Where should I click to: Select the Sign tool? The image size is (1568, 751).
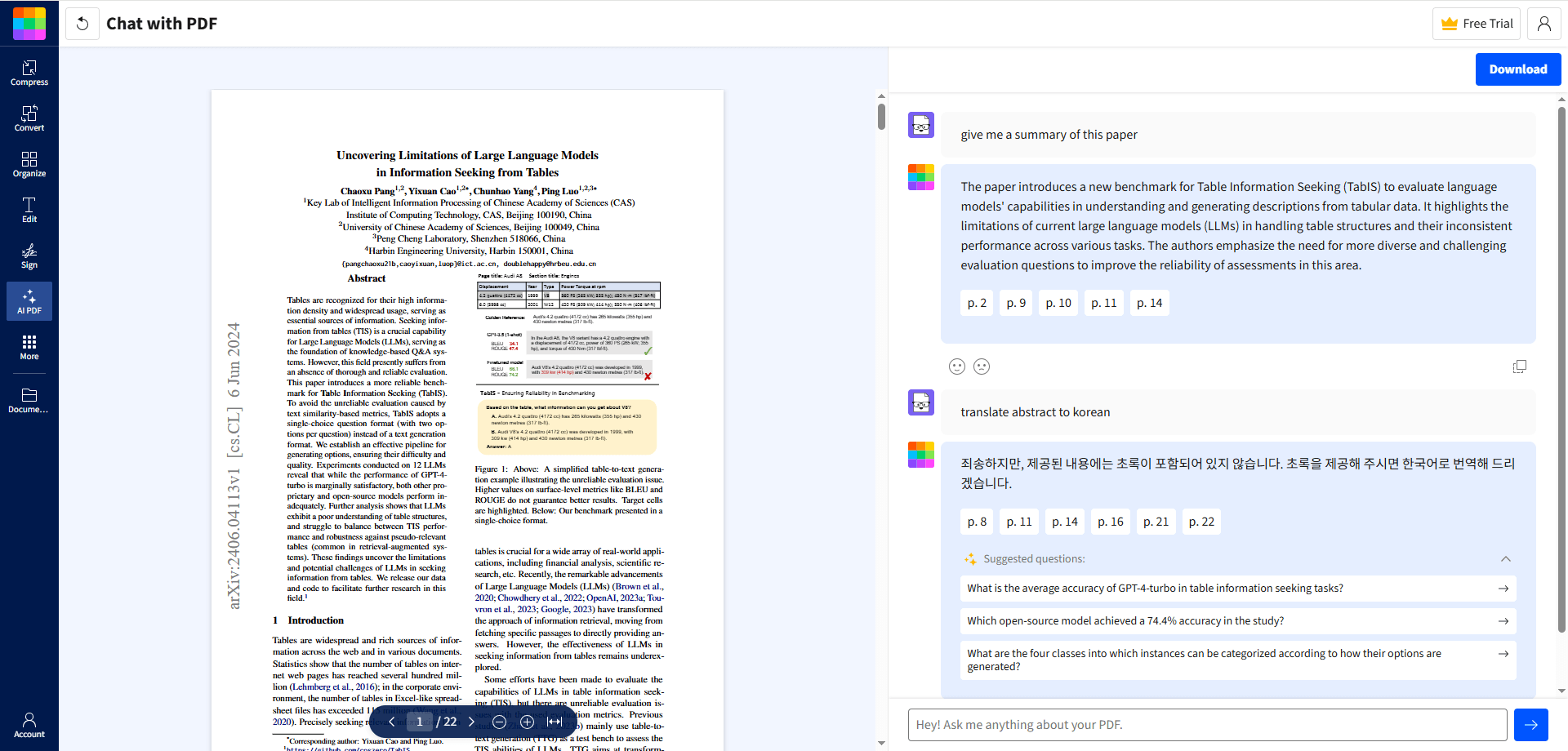(x=29, y=256)
